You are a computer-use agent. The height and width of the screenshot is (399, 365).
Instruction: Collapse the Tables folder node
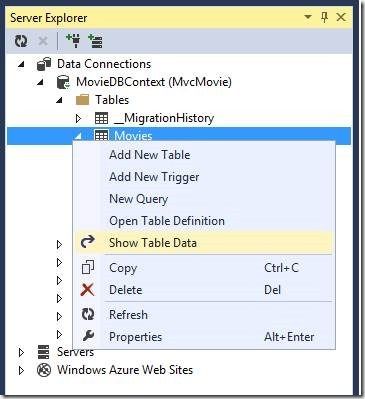pyautogui.click(x=59, y=100)
